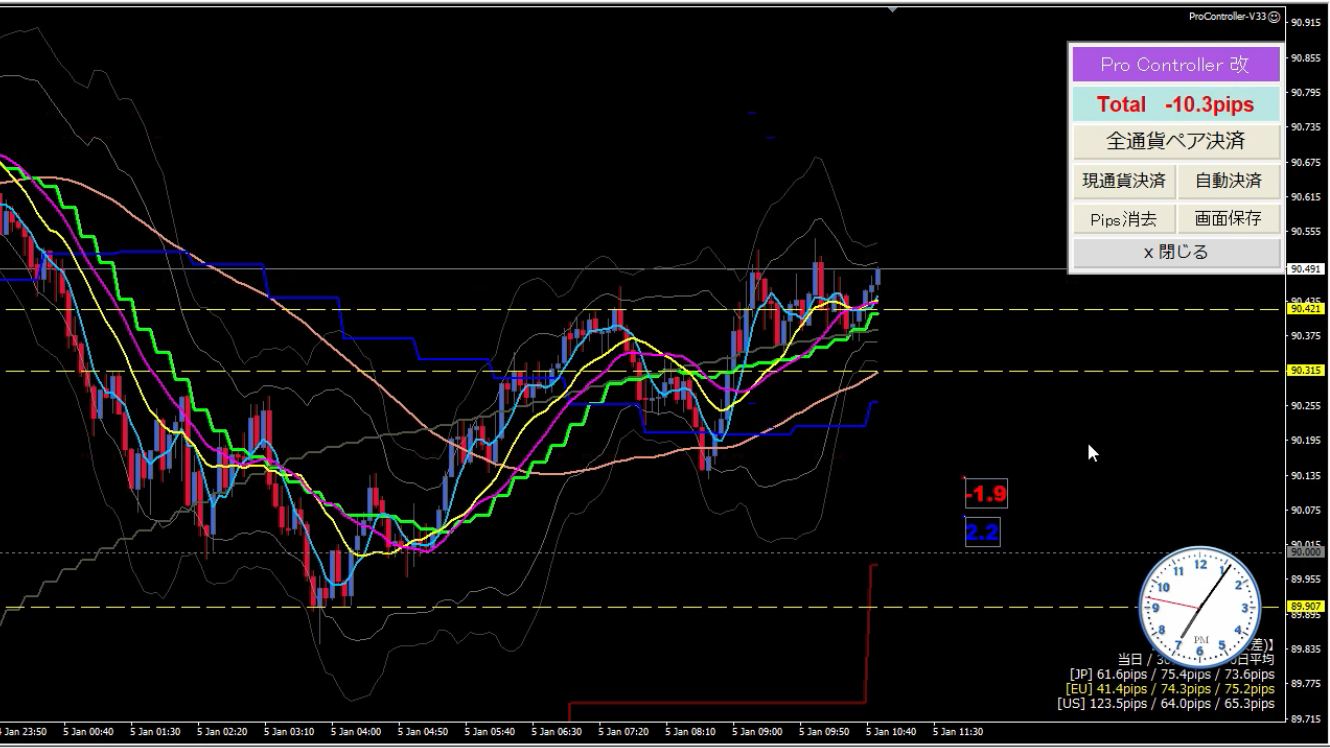Image resolution: width=1330 pixels, height=748 pixels.
Task: Click the 90.915 price scale value
Action: pyautogui.click(x=1304, y=23)
